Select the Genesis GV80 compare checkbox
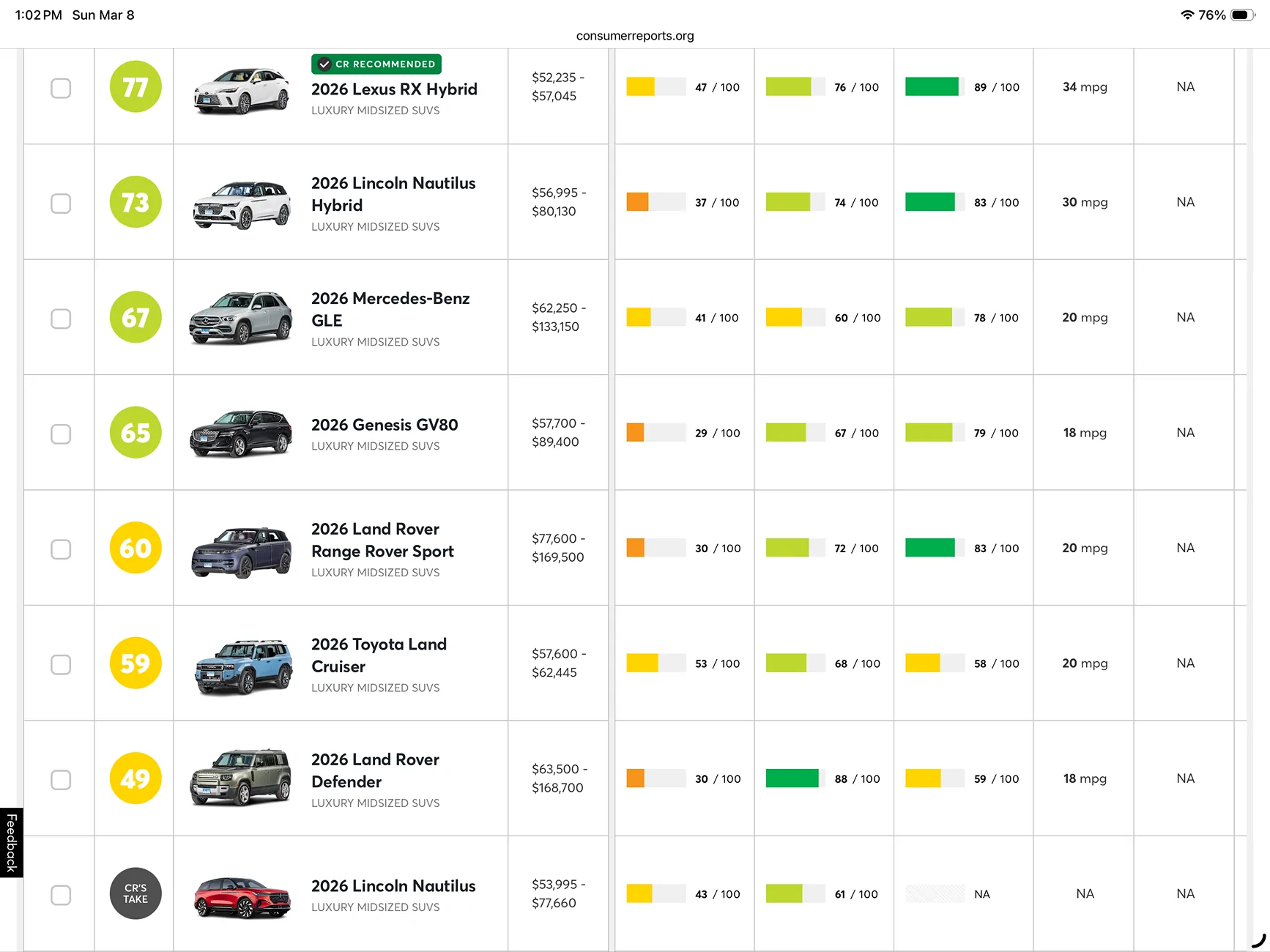Screen dimensions: 1270x952 (61, 434)
